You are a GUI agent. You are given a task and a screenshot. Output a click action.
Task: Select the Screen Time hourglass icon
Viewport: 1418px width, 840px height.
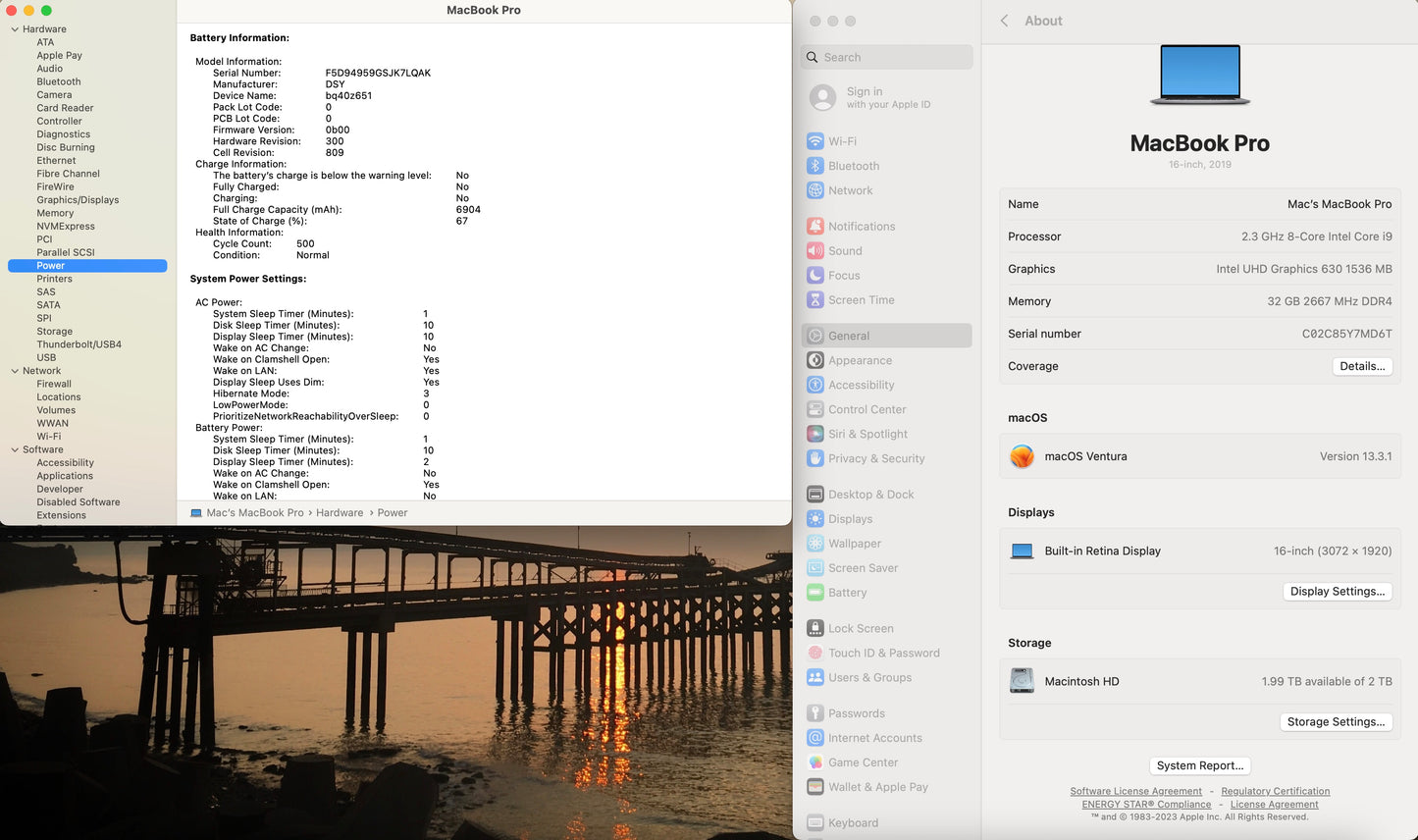tap(814, 300)
